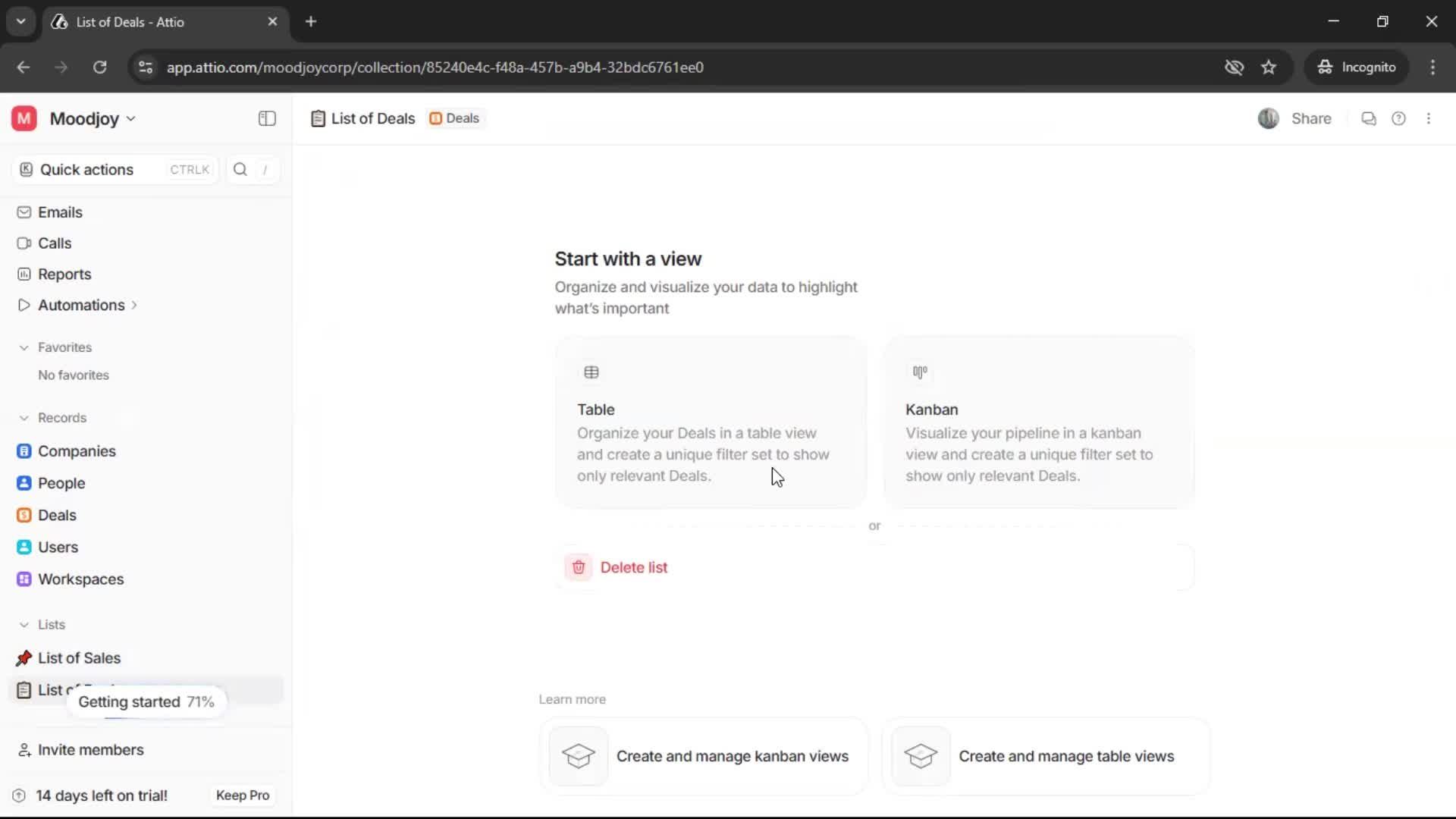Click the Getting started 71% progress indicator
1456x819 pixels.
coord(146,701)
